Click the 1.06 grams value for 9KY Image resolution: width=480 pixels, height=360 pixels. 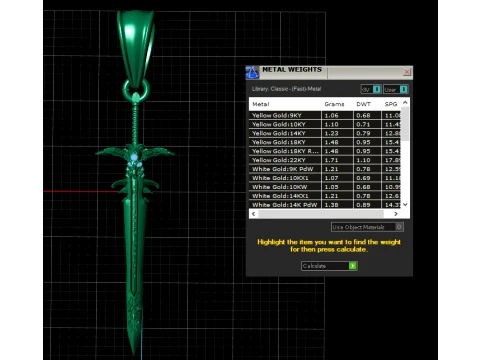(x=331, y=115)
